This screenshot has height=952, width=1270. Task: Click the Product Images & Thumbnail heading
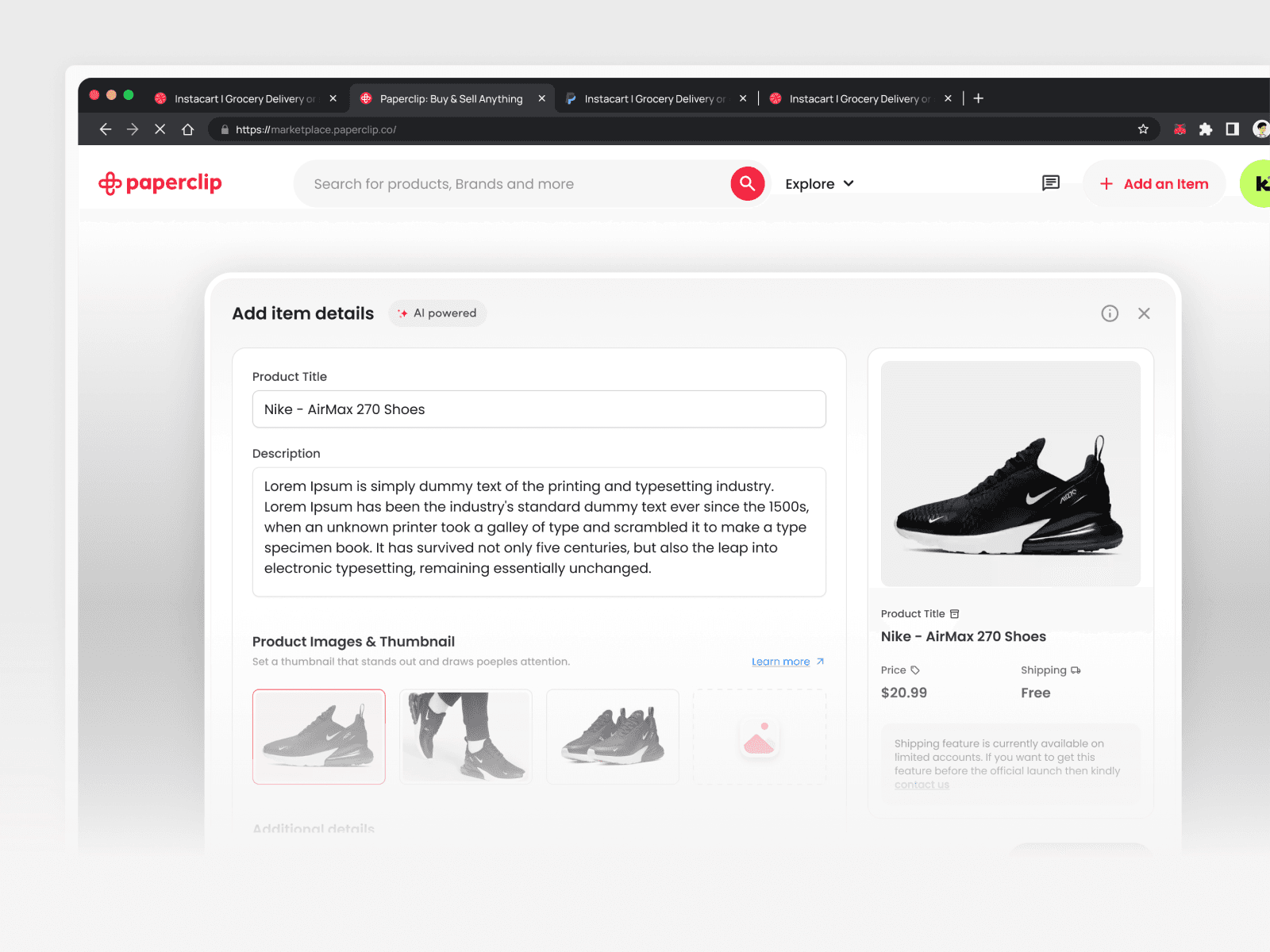pyautogui.click(x=353, y=641)
